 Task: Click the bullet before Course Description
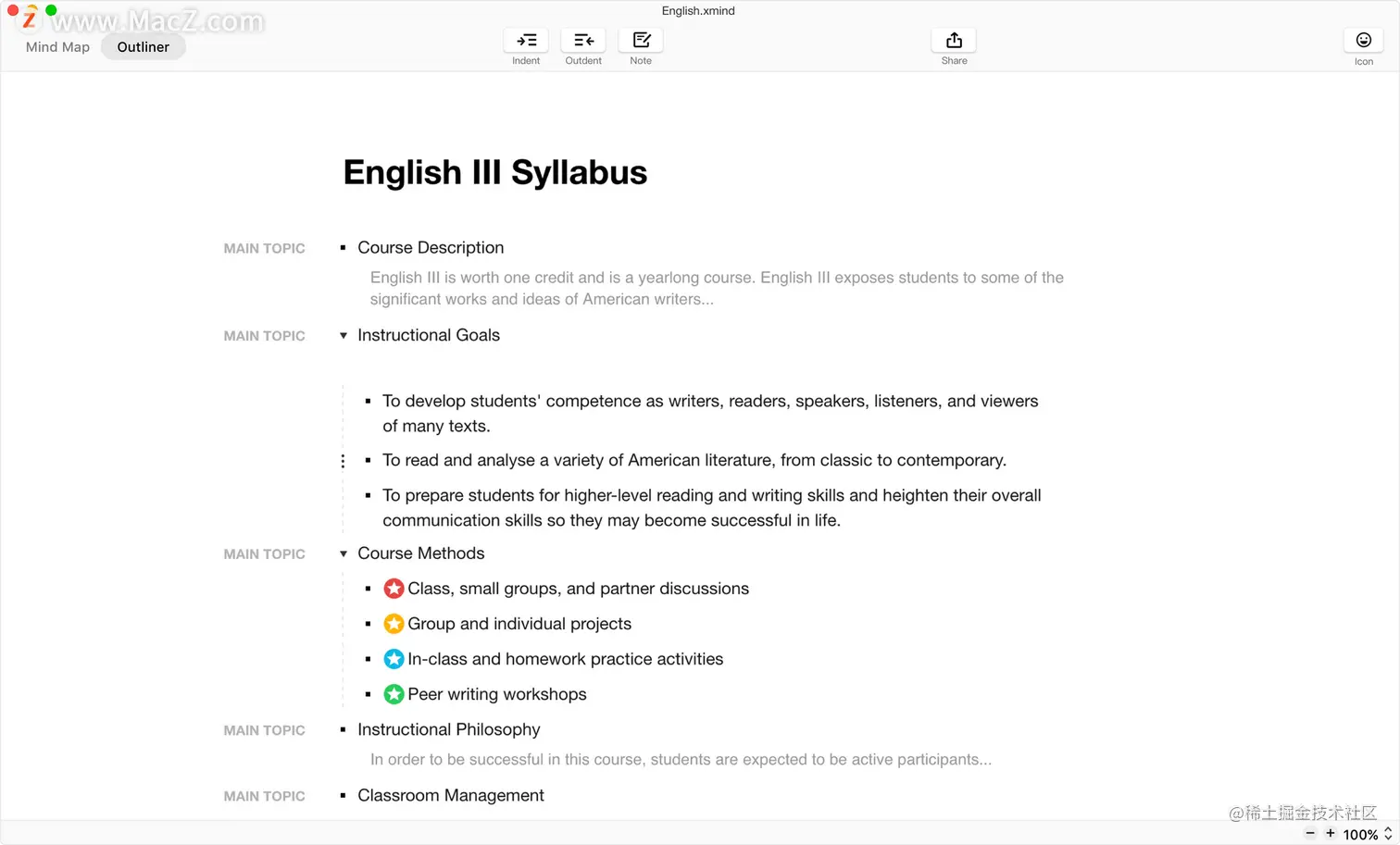point(343,248)
